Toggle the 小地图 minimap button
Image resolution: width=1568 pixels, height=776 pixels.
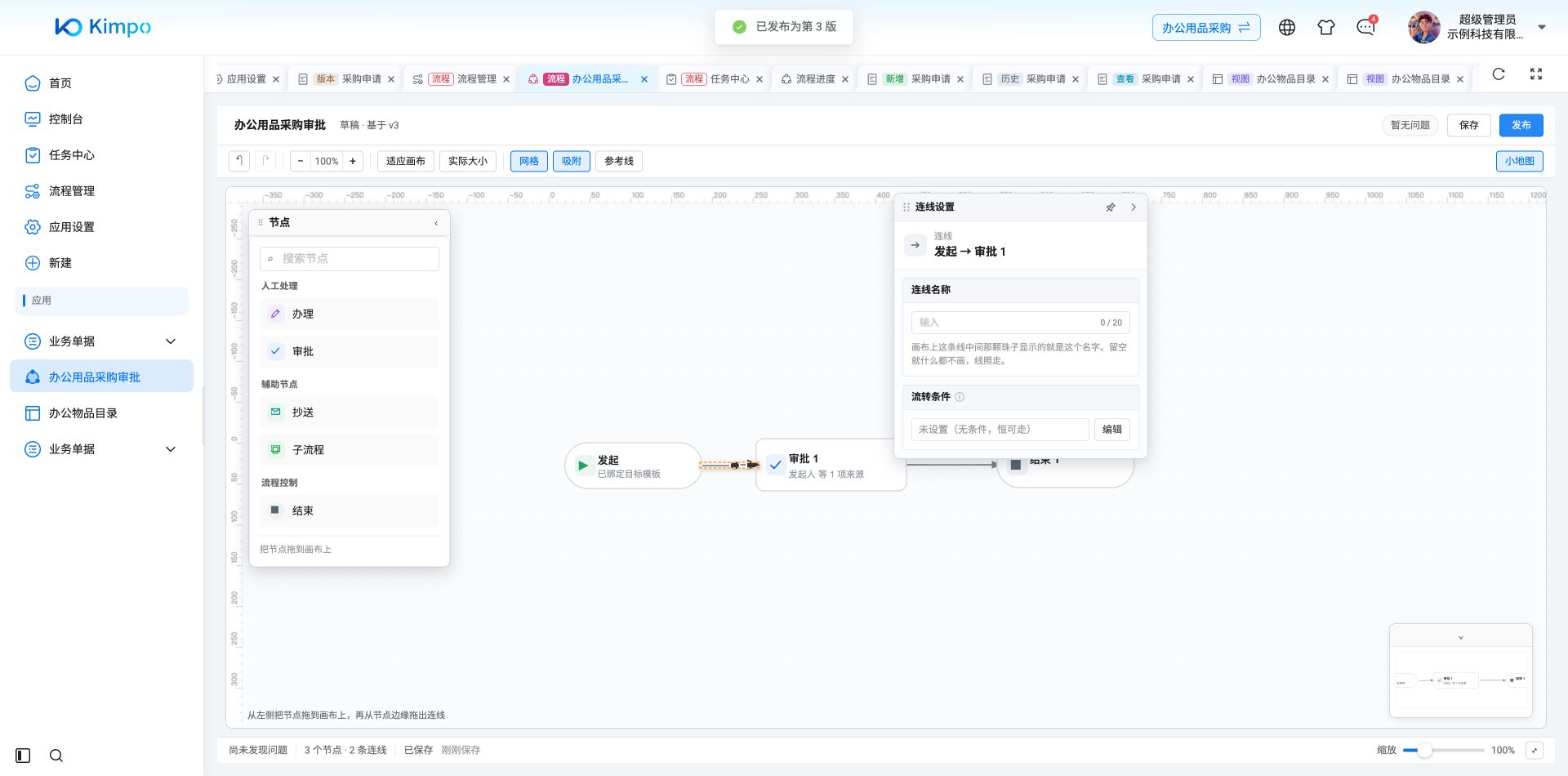coord(1520,161)
